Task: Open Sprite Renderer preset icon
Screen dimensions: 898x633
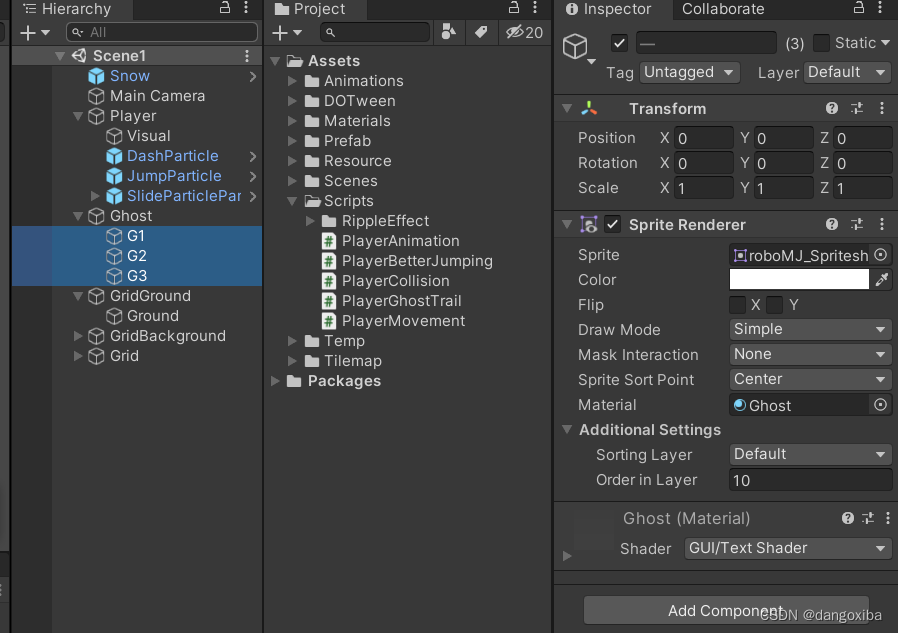Action: coord(857,225)
